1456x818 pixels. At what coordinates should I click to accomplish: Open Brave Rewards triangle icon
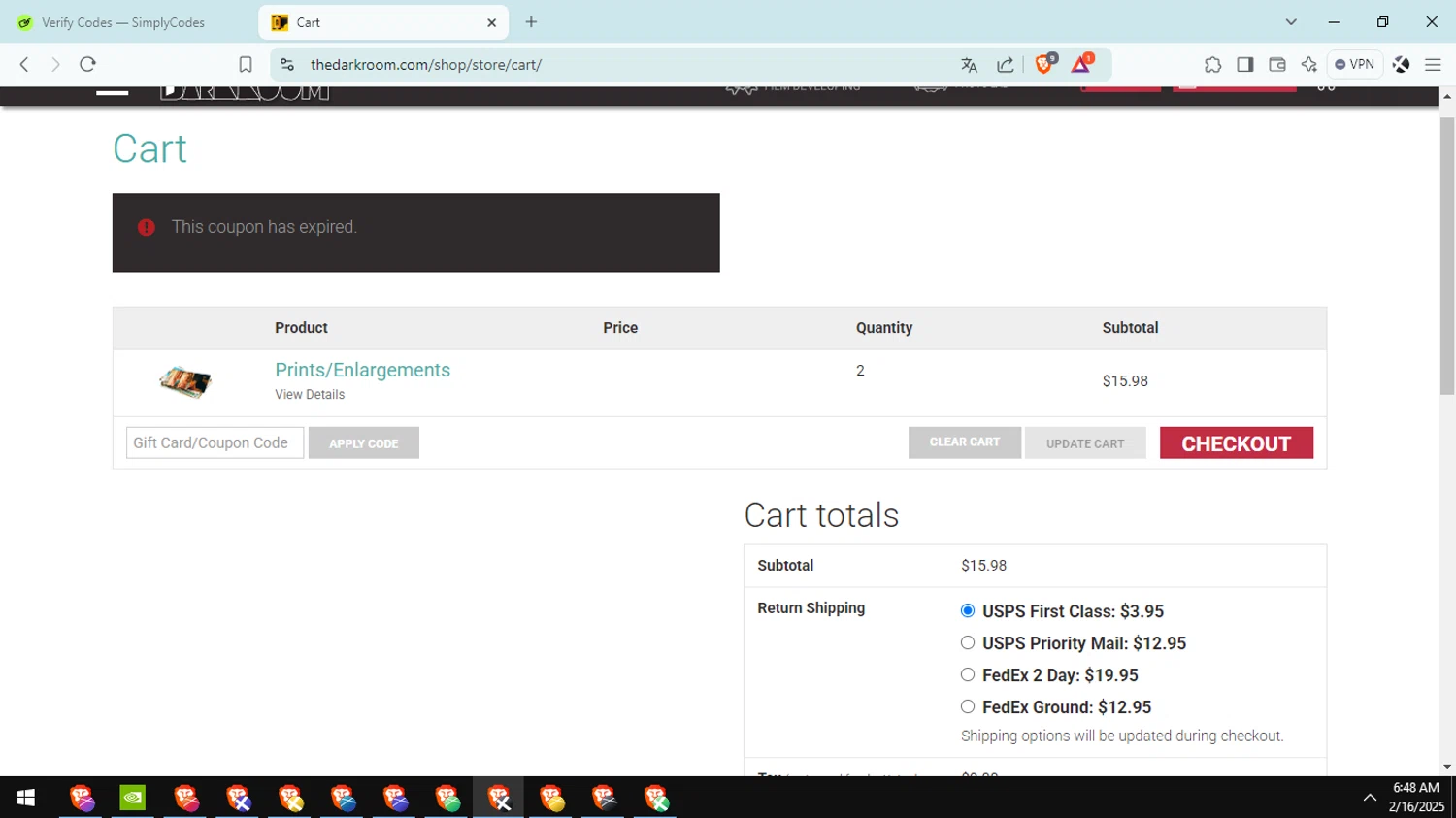tap(1081, 64)
